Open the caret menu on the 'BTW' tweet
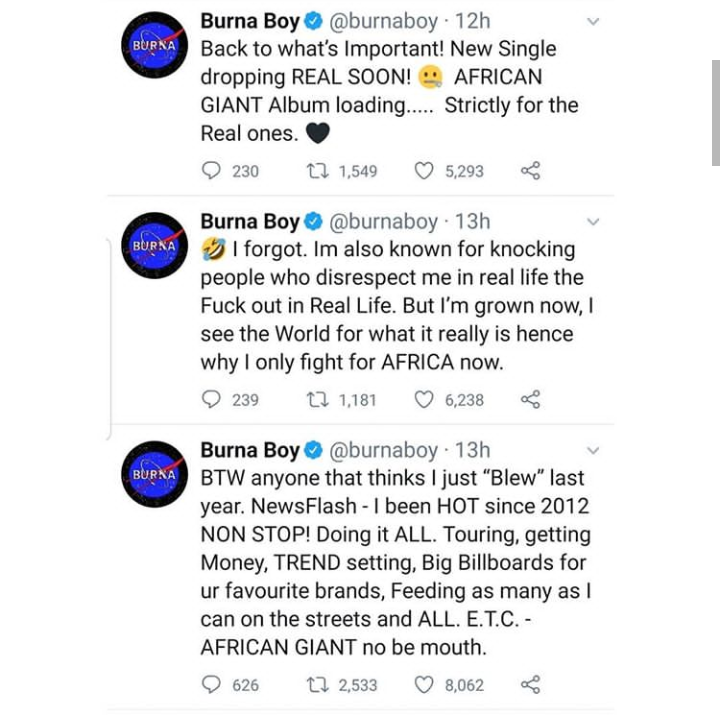 tap(593, 451)
